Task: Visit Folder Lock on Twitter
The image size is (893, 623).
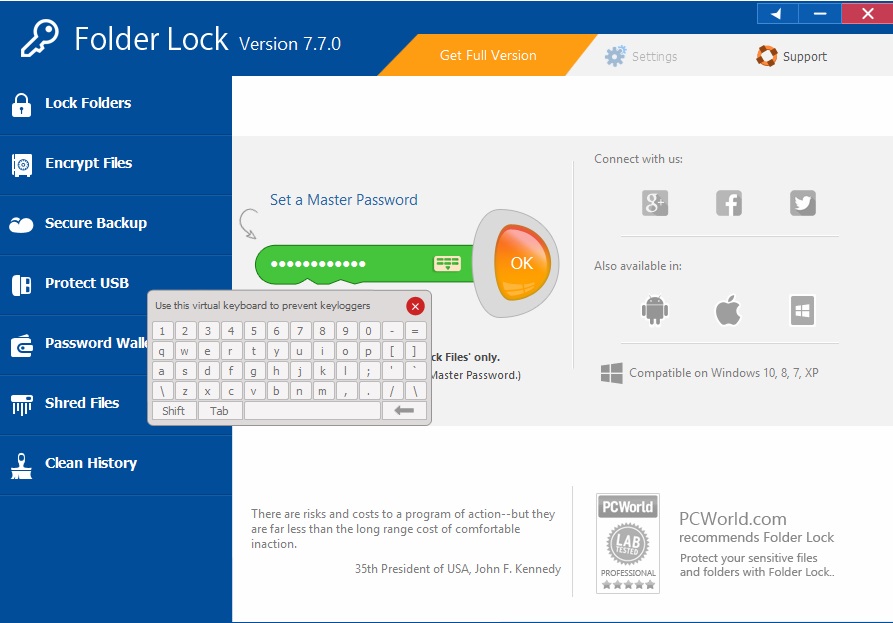Action: pos(802,202)
